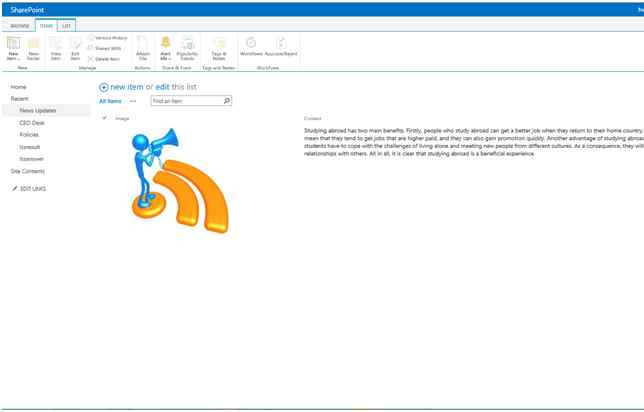Click the Attach File ribbon icon
The height and width of the screenshot is (412, 644).
pos(143,48)
